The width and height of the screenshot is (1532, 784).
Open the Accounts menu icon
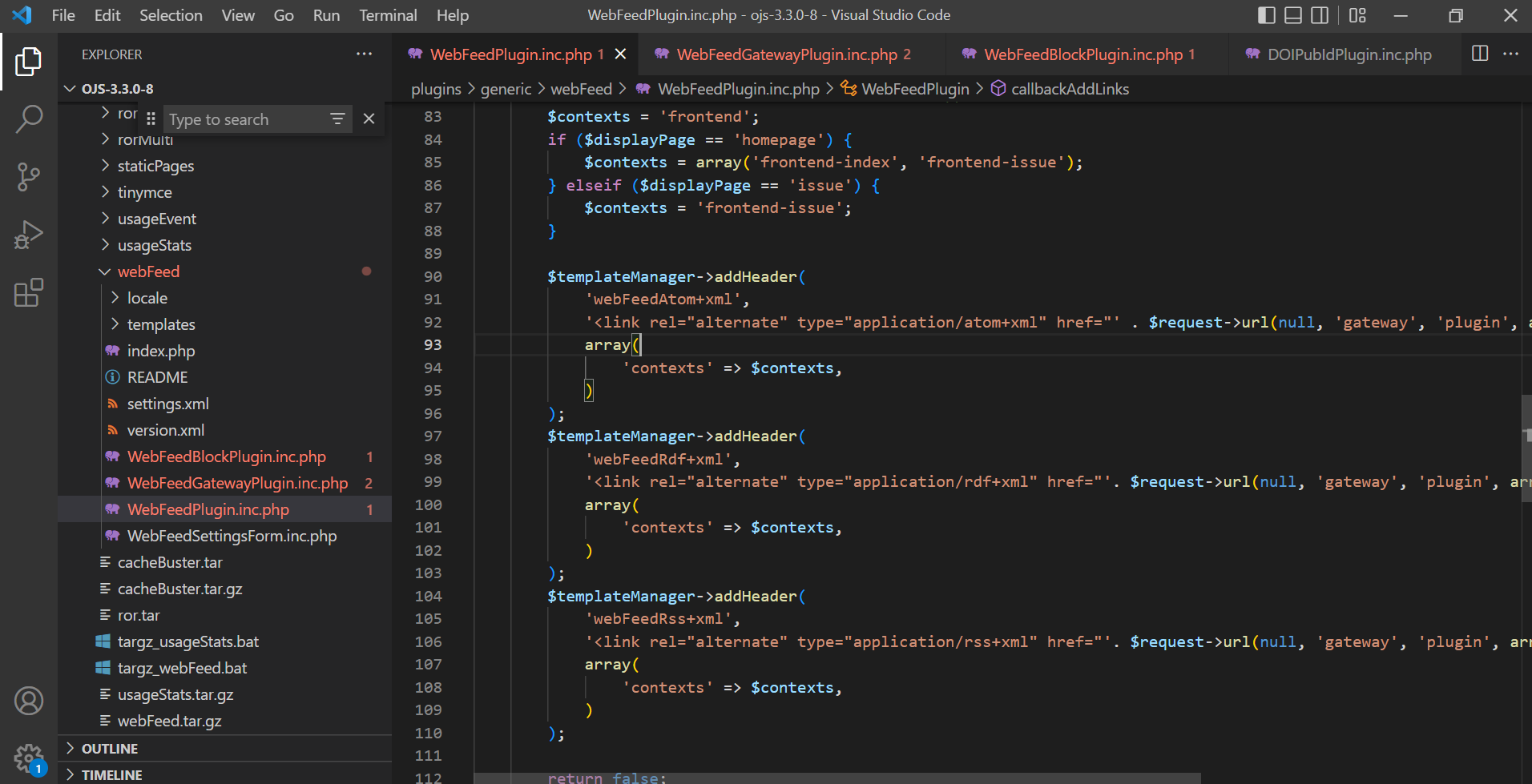[x=28, y=701]
